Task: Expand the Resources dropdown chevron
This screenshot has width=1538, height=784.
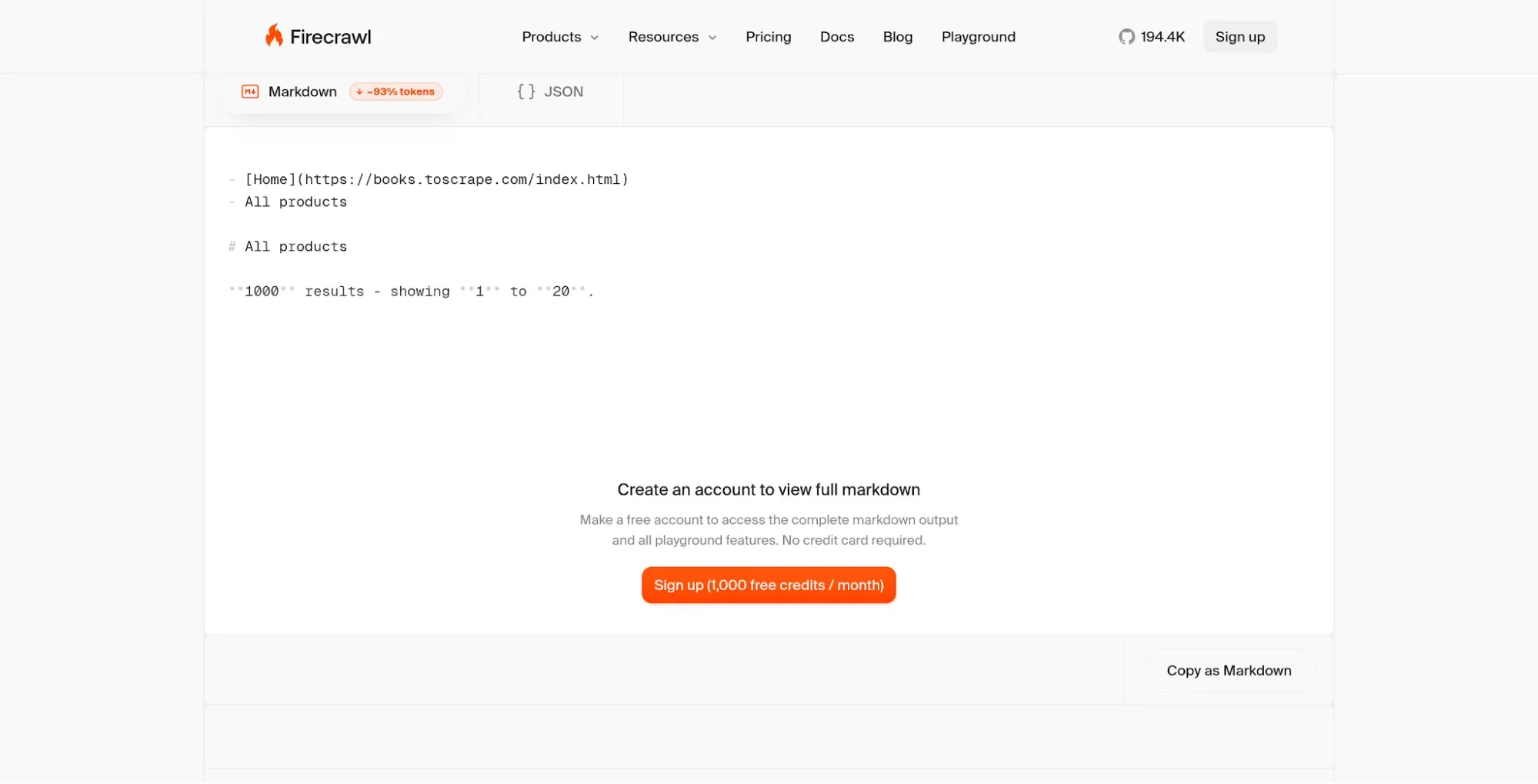Action: click(712, 38)
